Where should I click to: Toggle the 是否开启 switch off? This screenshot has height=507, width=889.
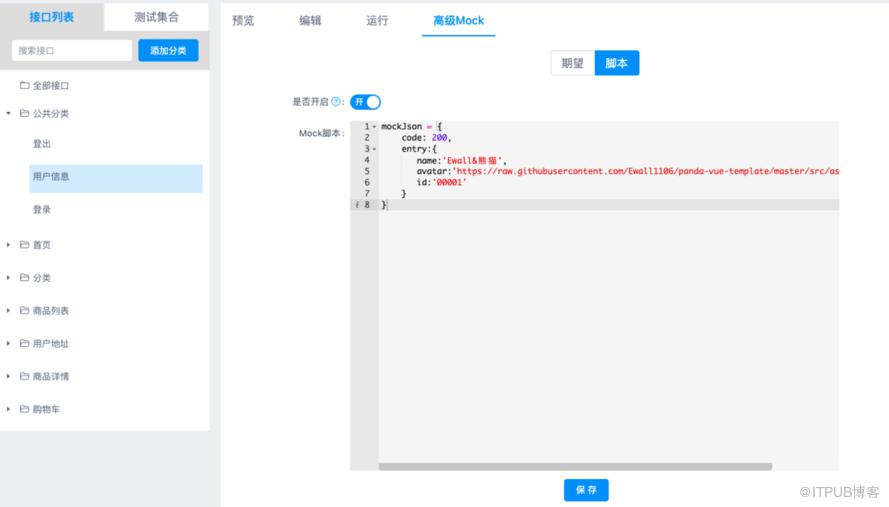pyautogui.click(x=366, y=102)
